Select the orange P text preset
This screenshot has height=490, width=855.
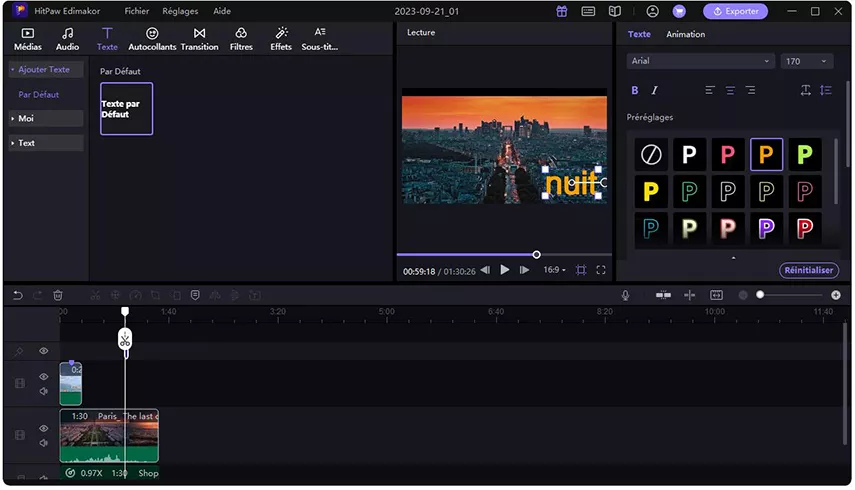[x=766, y=155]
